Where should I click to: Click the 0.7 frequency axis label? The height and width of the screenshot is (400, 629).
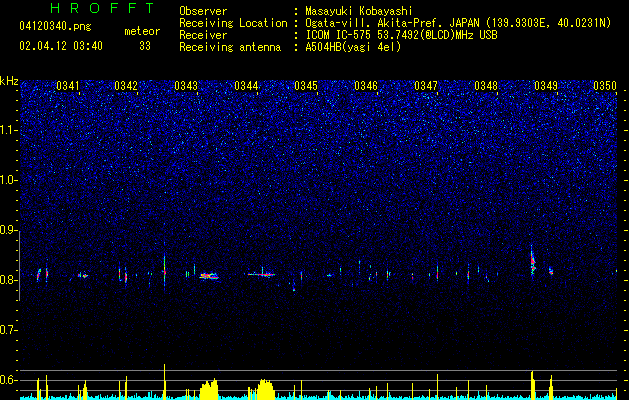pos(8,330)
